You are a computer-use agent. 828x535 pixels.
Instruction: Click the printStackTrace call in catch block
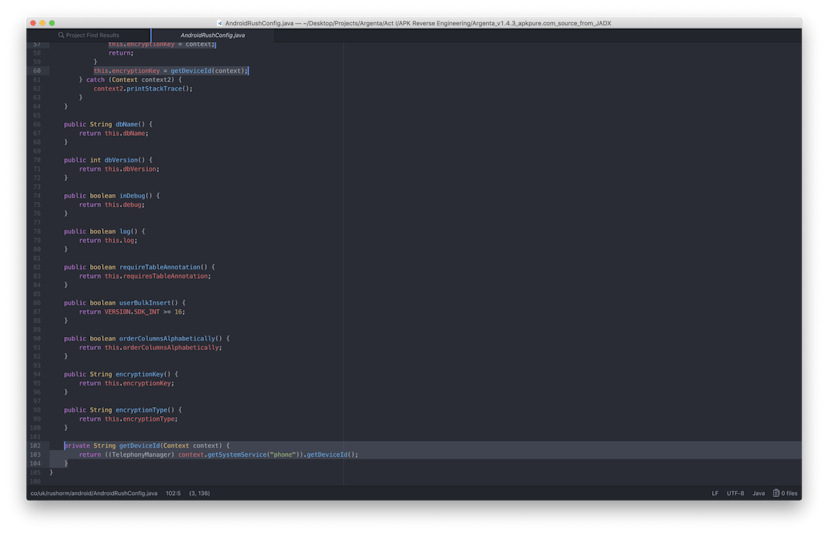point(158,88)
